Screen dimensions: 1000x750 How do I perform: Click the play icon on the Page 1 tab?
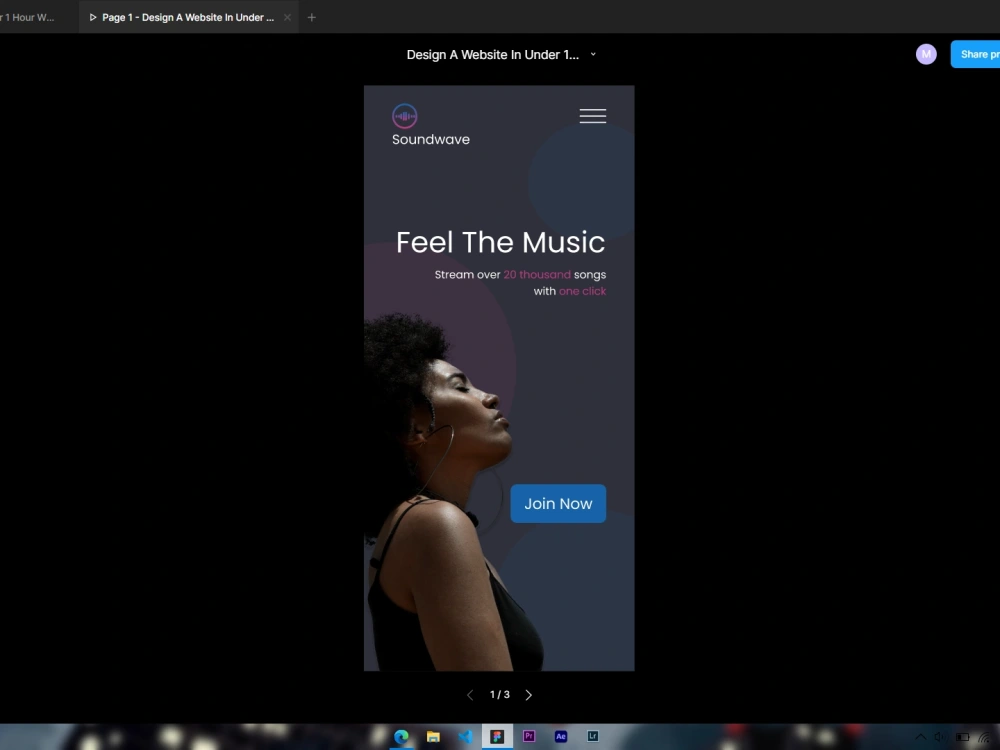93,17
